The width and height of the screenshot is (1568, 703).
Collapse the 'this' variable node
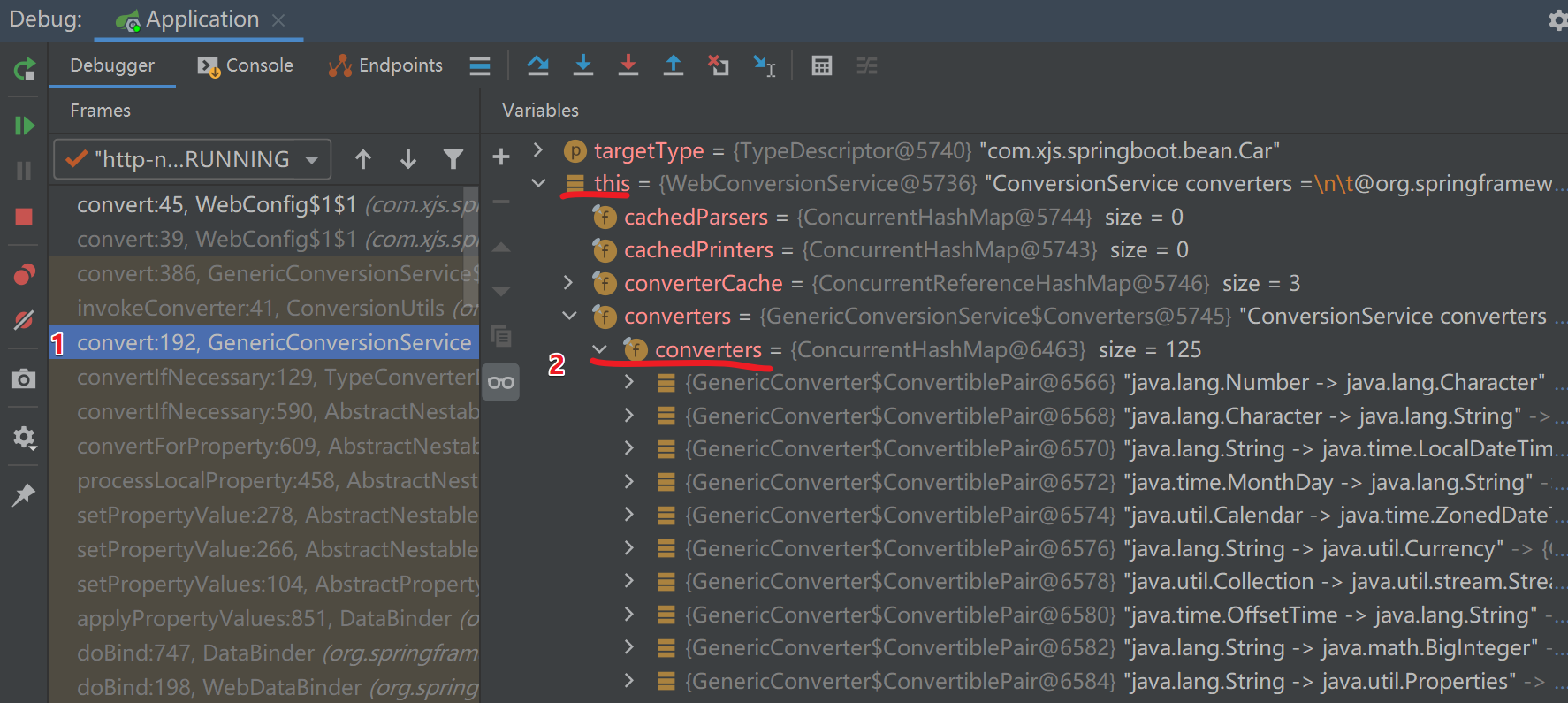538,183
